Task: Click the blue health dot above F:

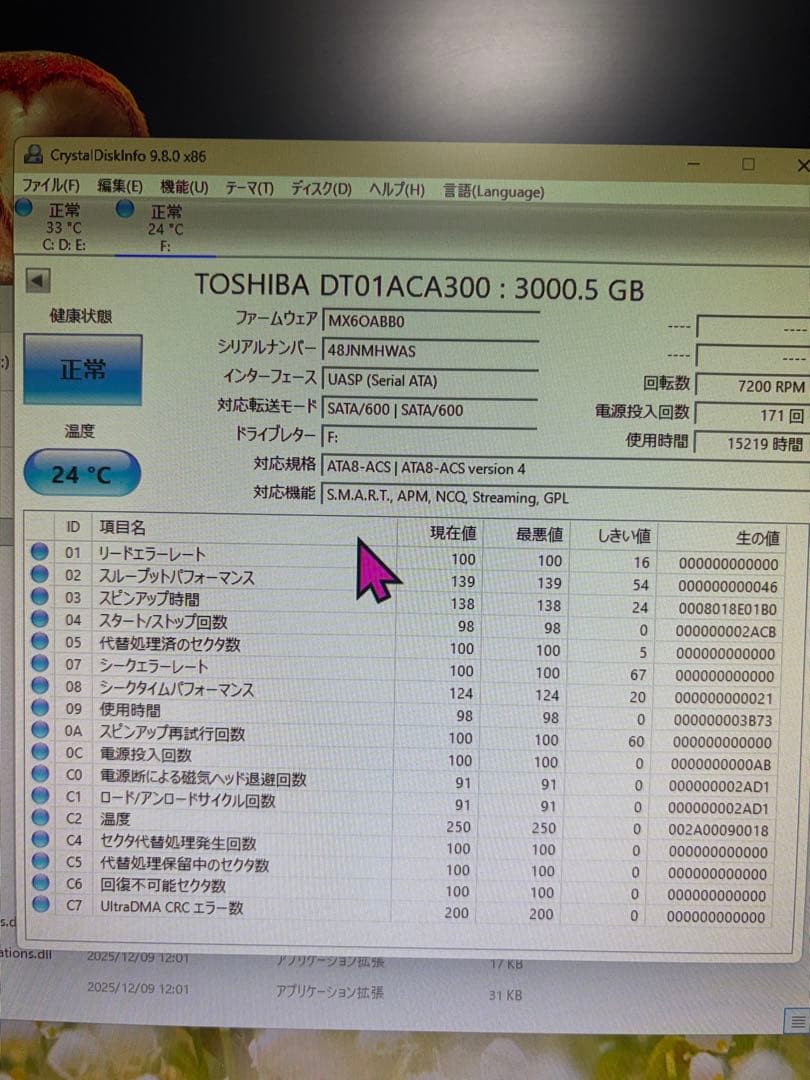Action: (125, 208)
